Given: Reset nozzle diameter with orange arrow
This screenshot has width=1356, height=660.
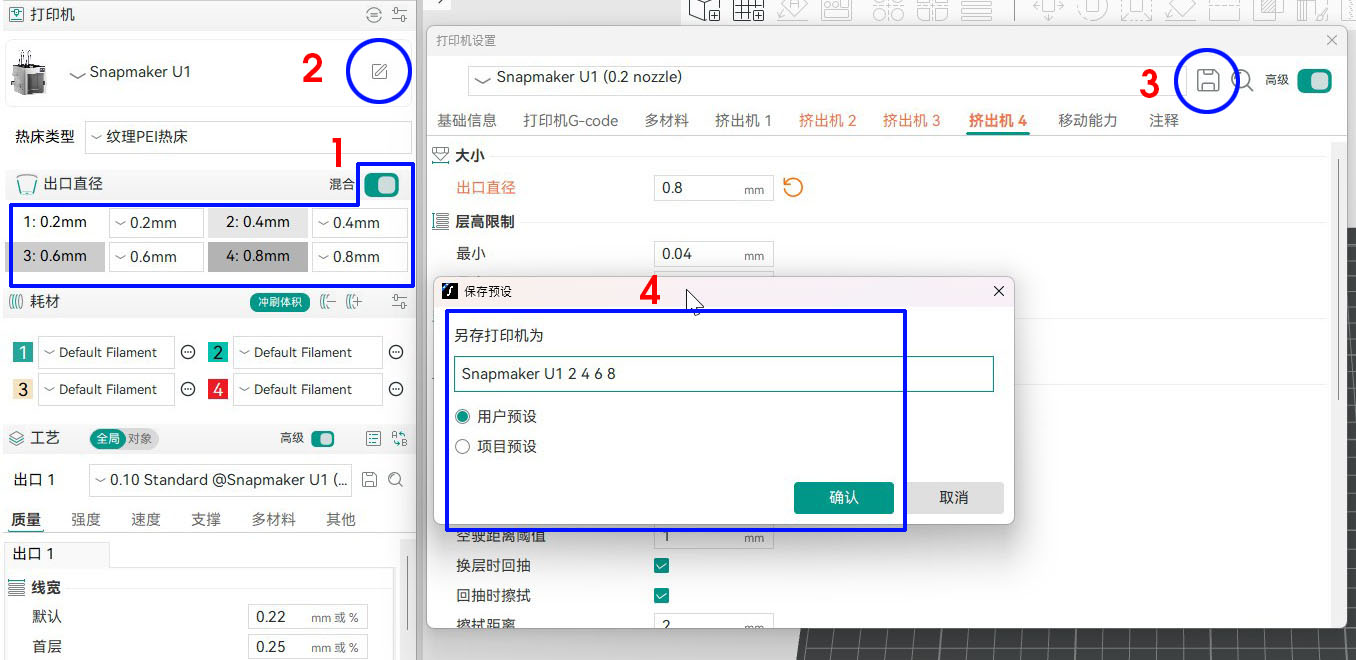Looking at the screenshot, I should [x=793, y=187].
